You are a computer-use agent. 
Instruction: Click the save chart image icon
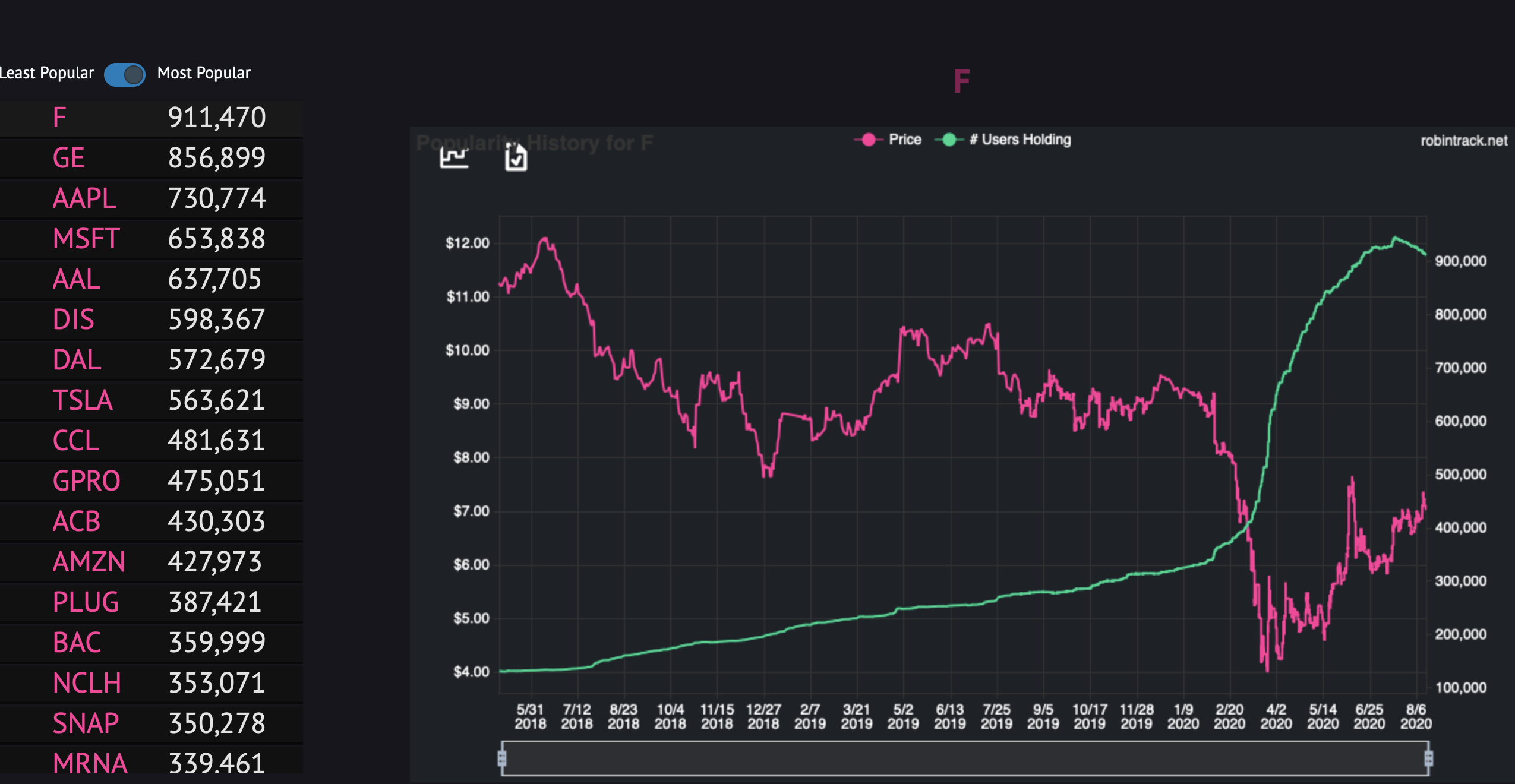[516, 157]
